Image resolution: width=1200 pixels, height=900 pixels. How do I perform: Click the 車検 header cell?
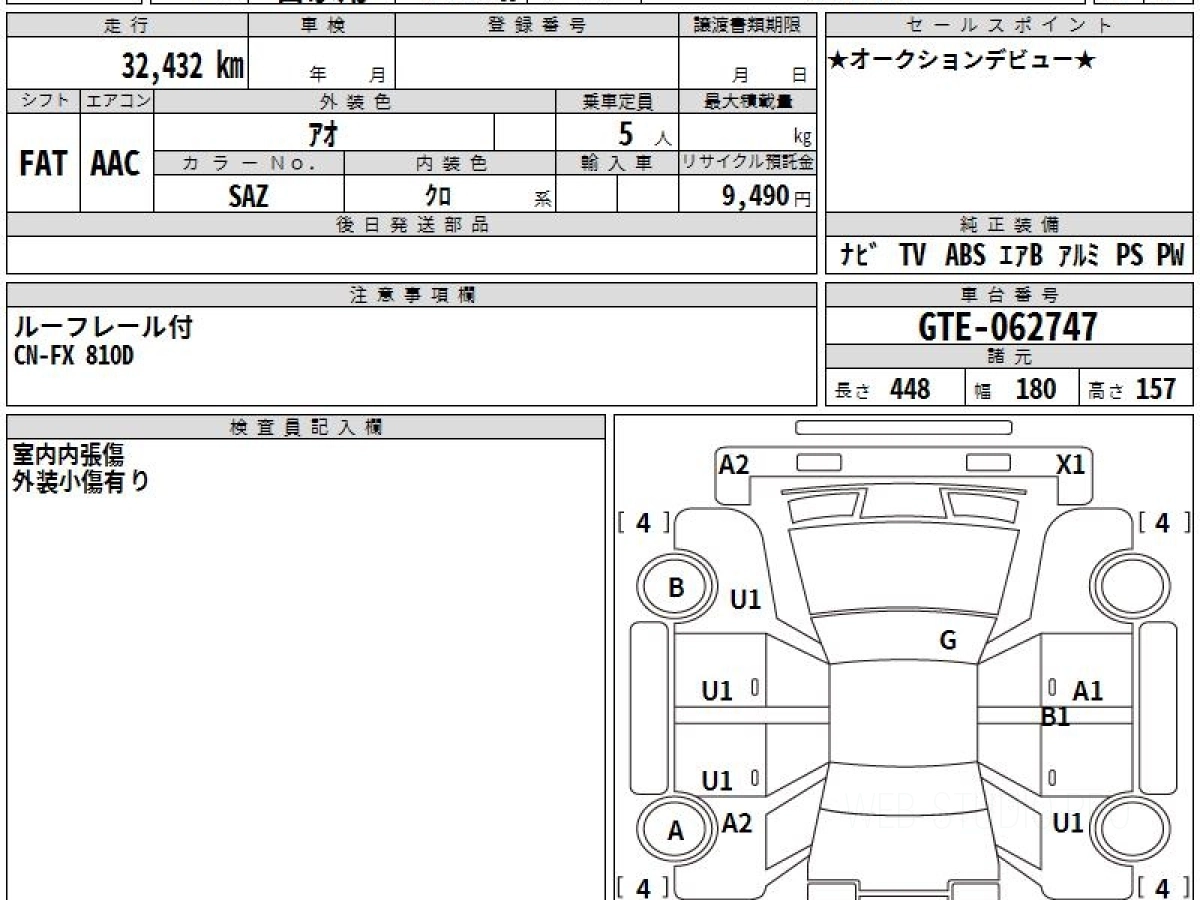[x=322, y=26]
